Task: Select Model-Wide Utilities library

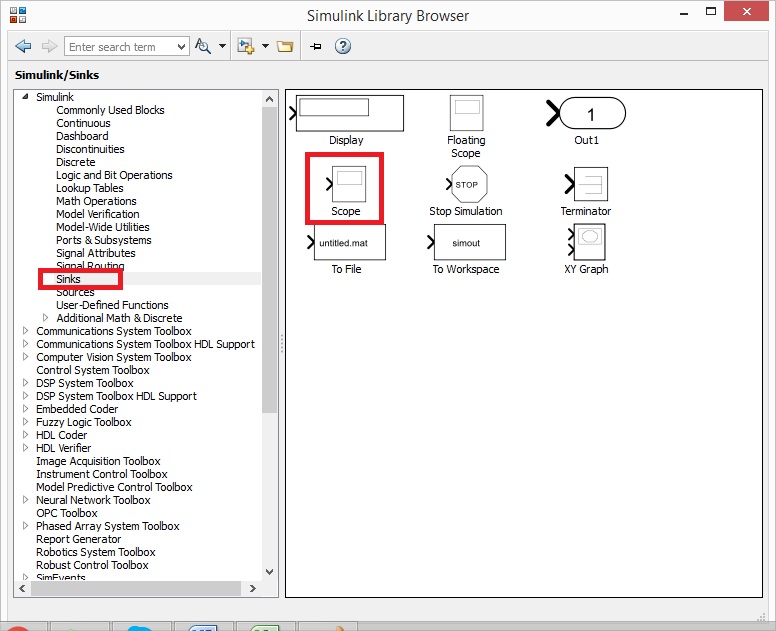Action: point(102,227)
